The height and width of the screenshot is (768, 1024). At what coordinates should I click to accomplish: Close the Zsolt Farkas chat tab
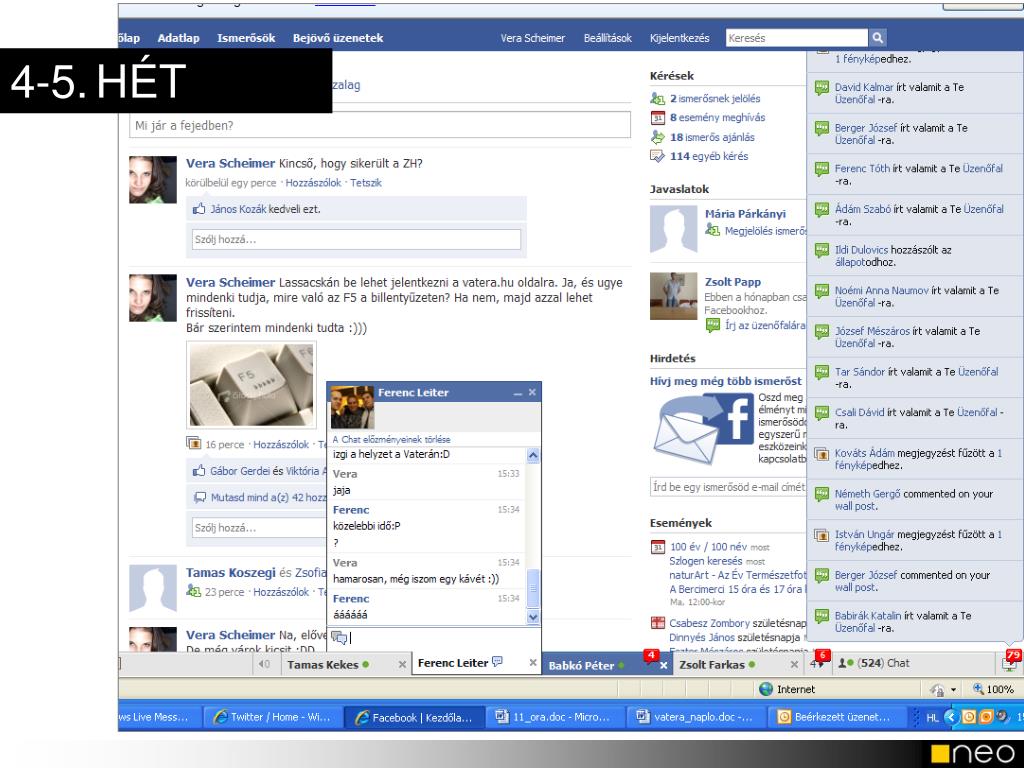794,664
